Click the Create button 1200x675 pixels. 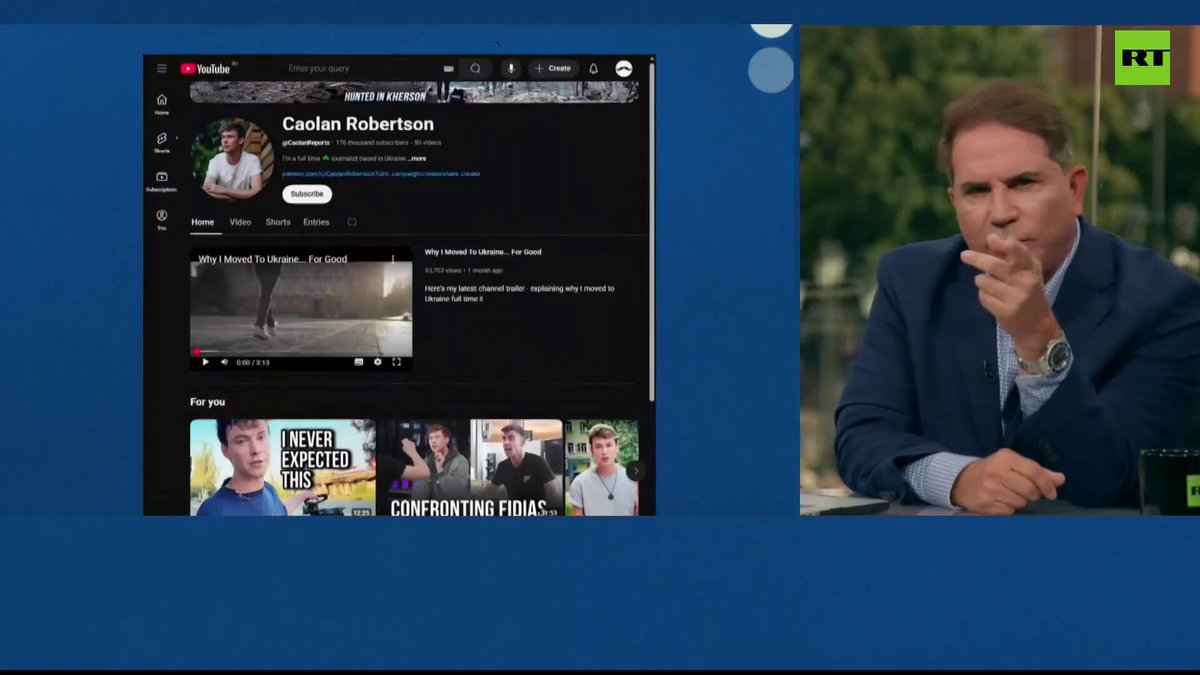(553, 68)
